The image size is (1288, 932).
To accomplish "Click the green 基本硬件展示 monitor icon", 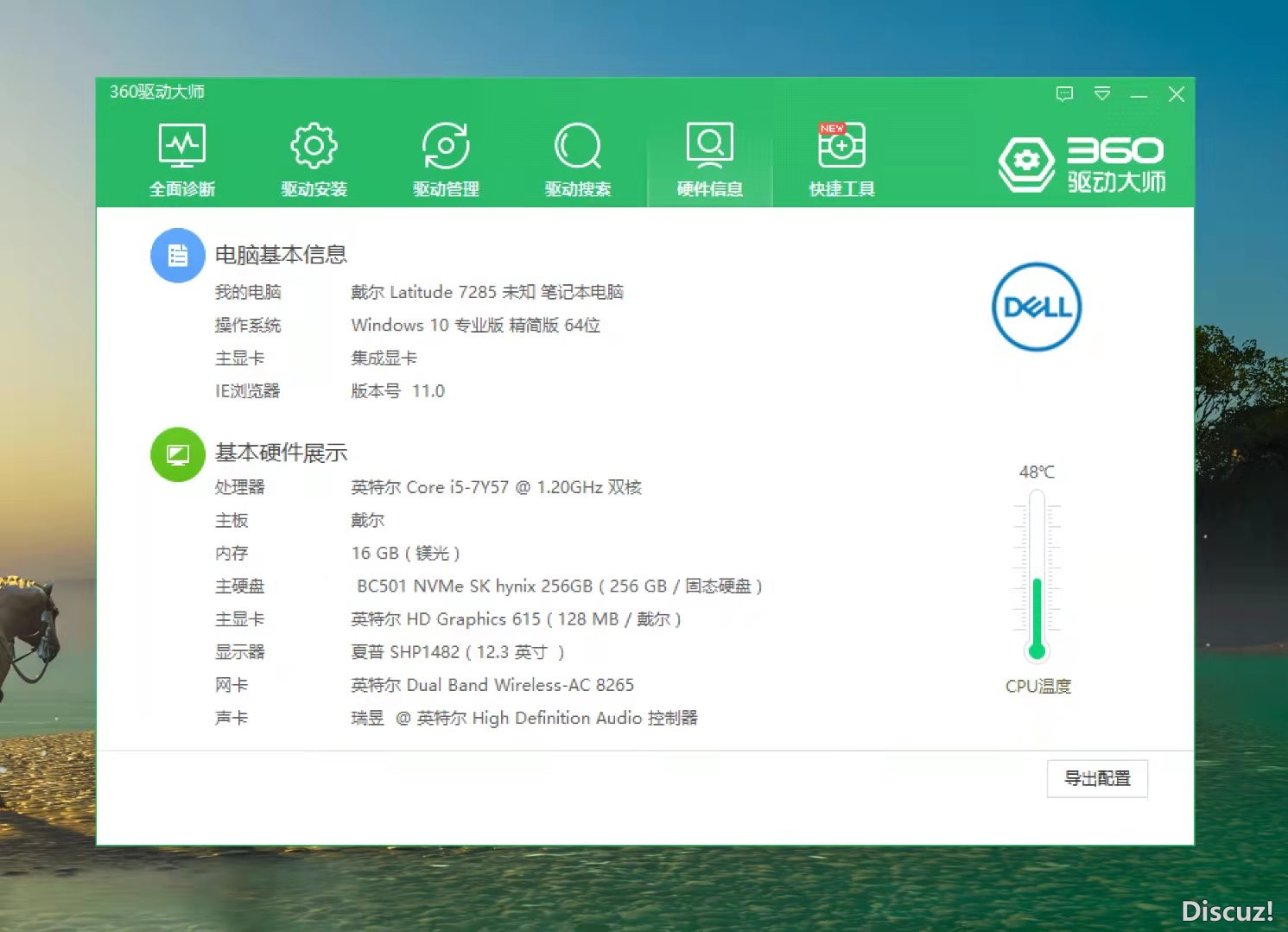I will [177, 454].
